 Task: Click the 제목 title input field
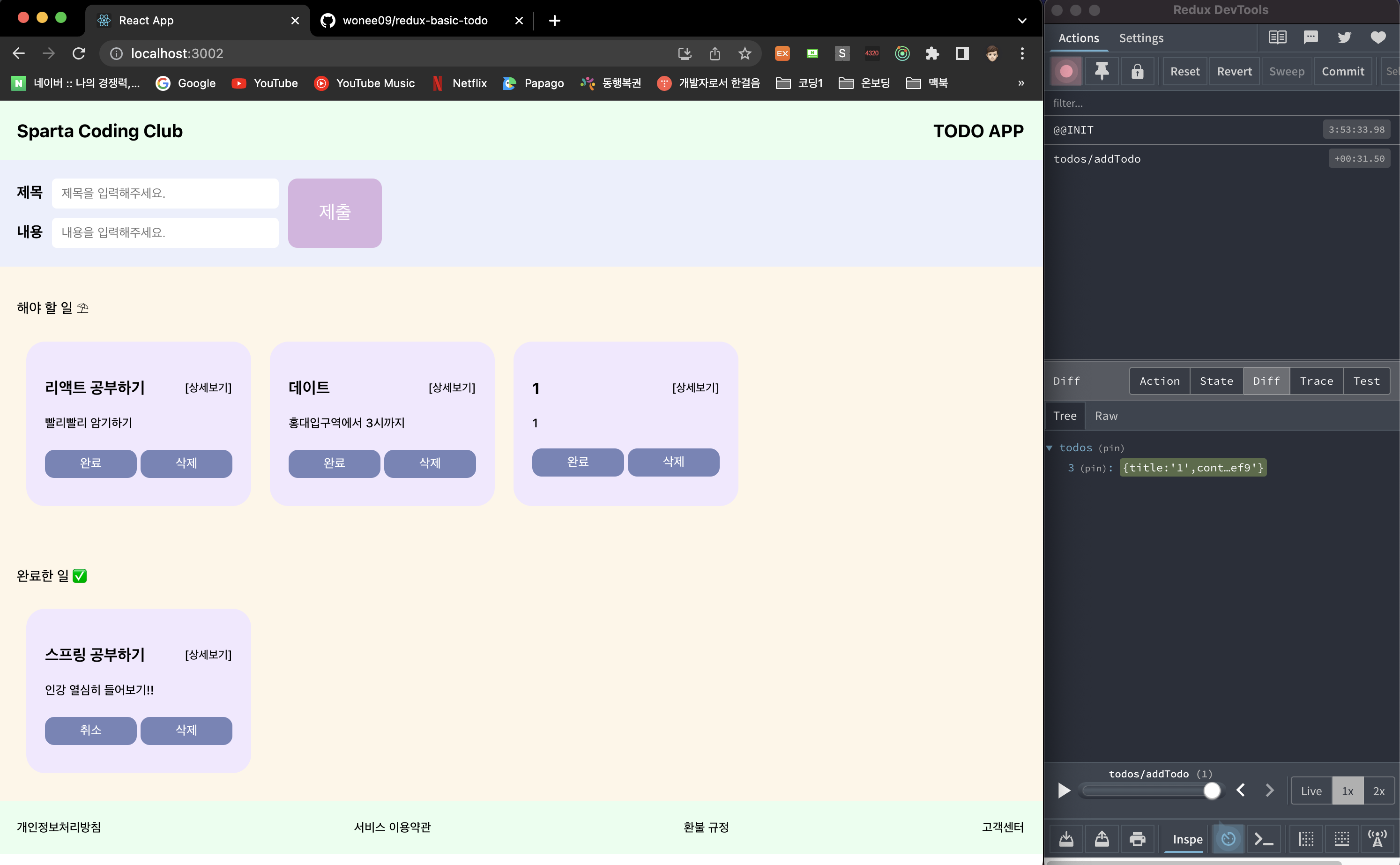[165, 194]
